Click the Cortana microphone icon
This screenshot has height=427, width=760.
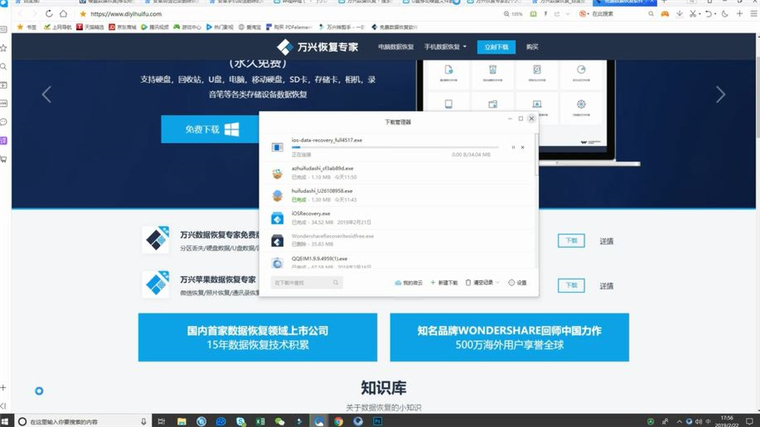[143, 421]
